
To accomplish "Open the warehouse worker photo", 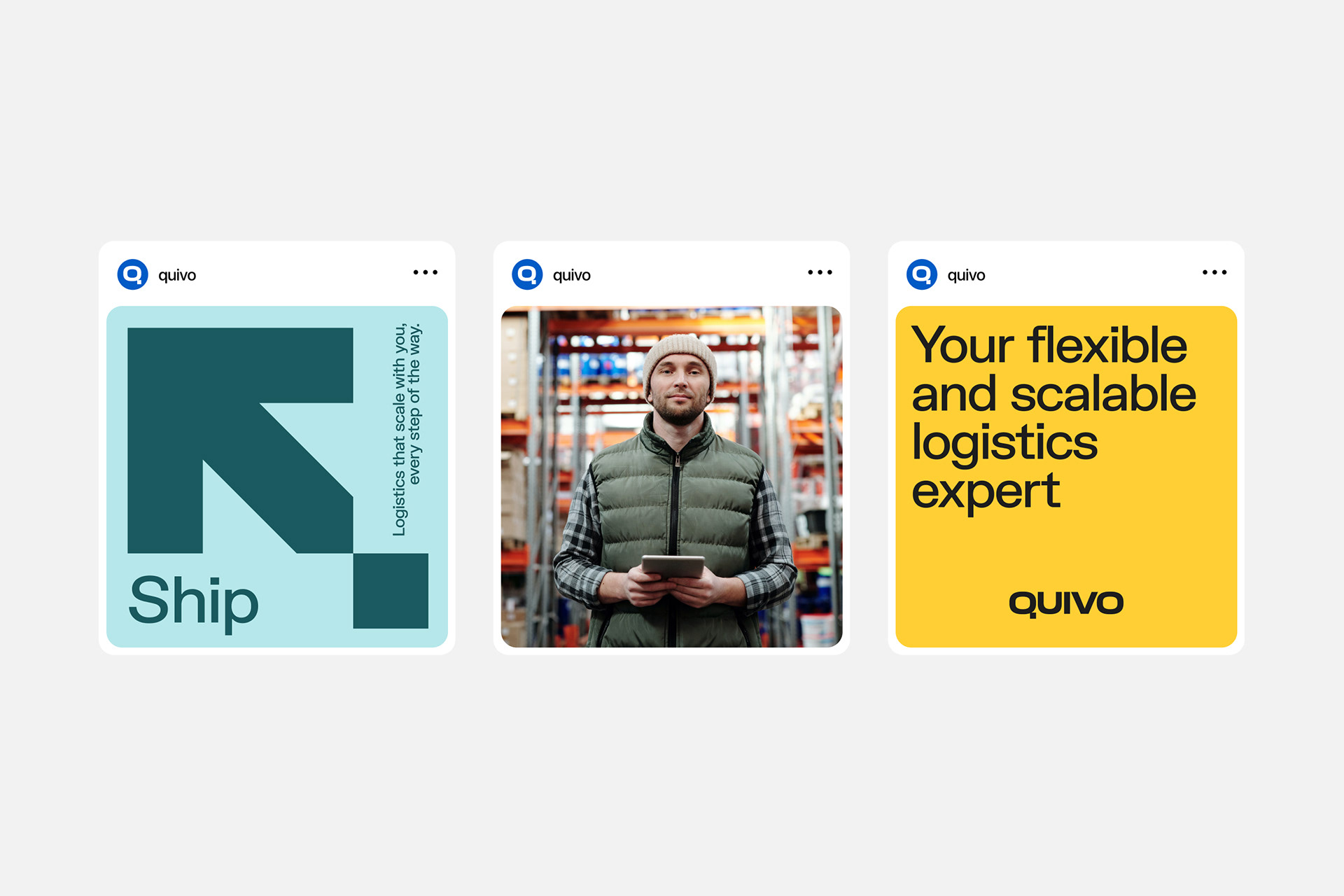I will pos(671,477).
